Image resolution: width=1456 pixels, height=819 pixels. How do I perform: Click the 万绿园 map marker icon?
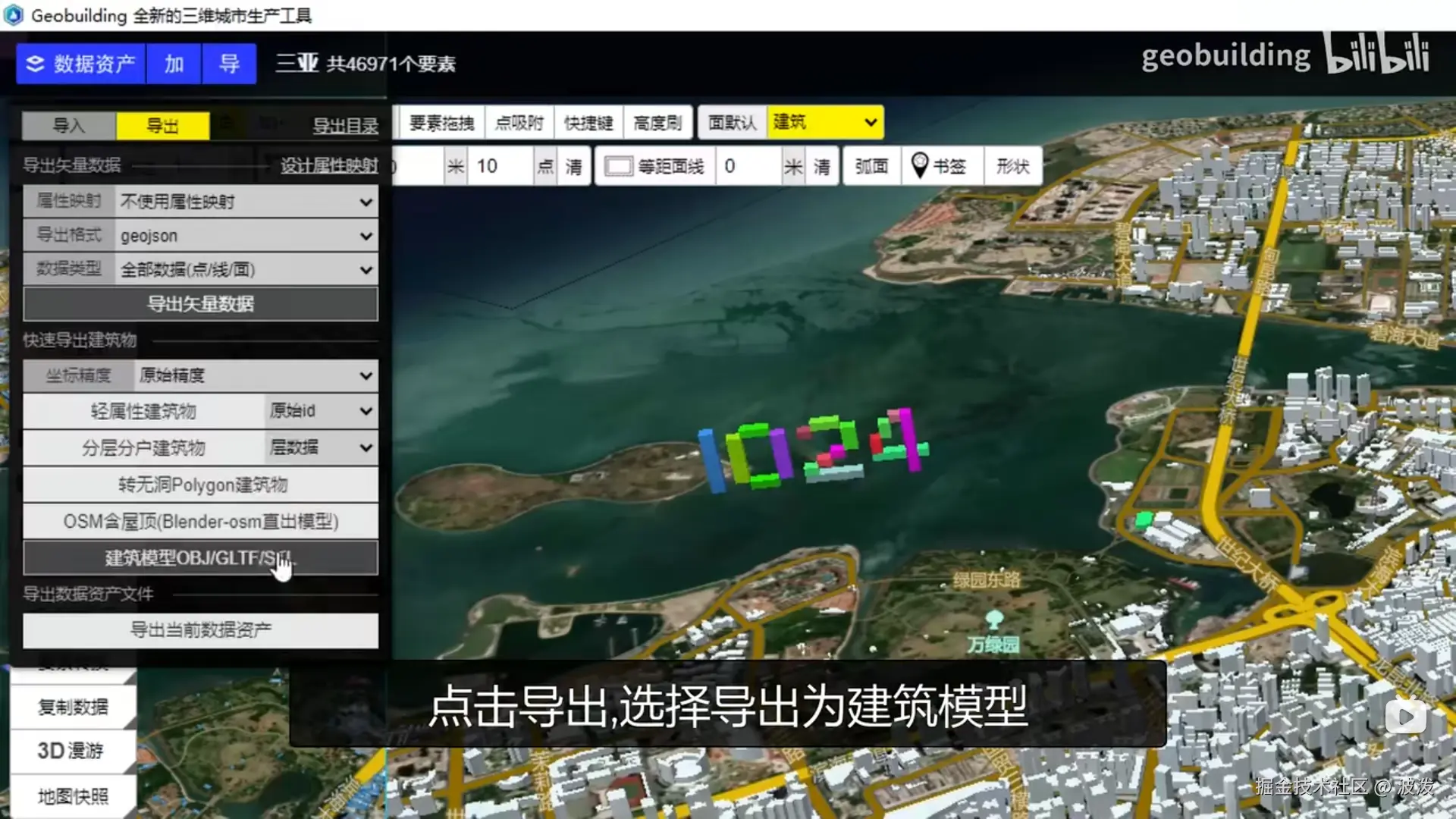coord(994,620)
